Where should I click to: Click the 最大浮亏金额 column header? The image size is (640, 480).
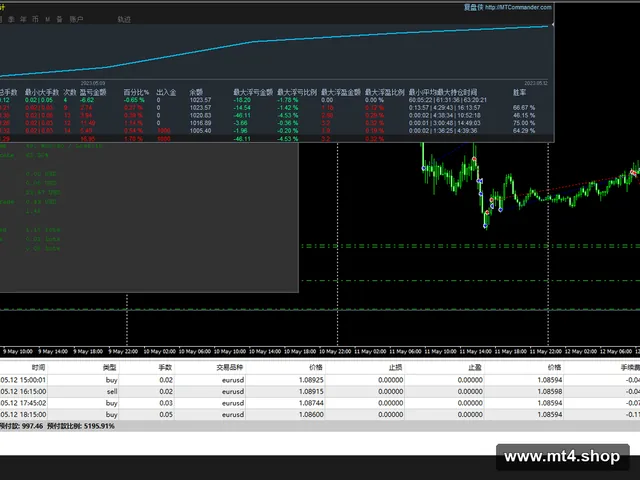click(253, 92)
